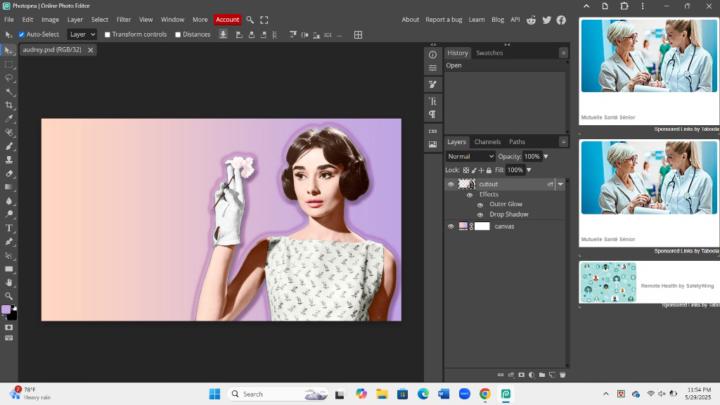
Task: Open the Layer auto-select target dropdown
Action: (82, 34)
